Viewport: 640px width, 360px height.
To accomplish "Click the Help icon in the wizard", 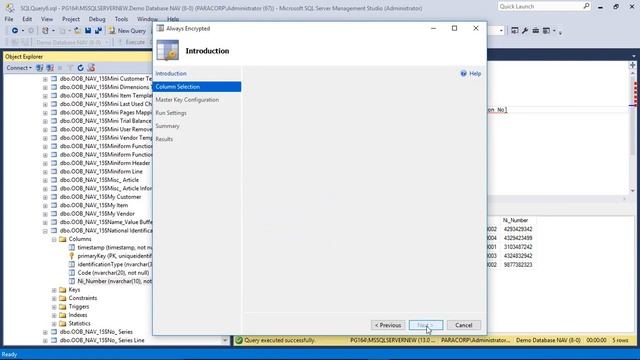I will click(x=463, y=73).
